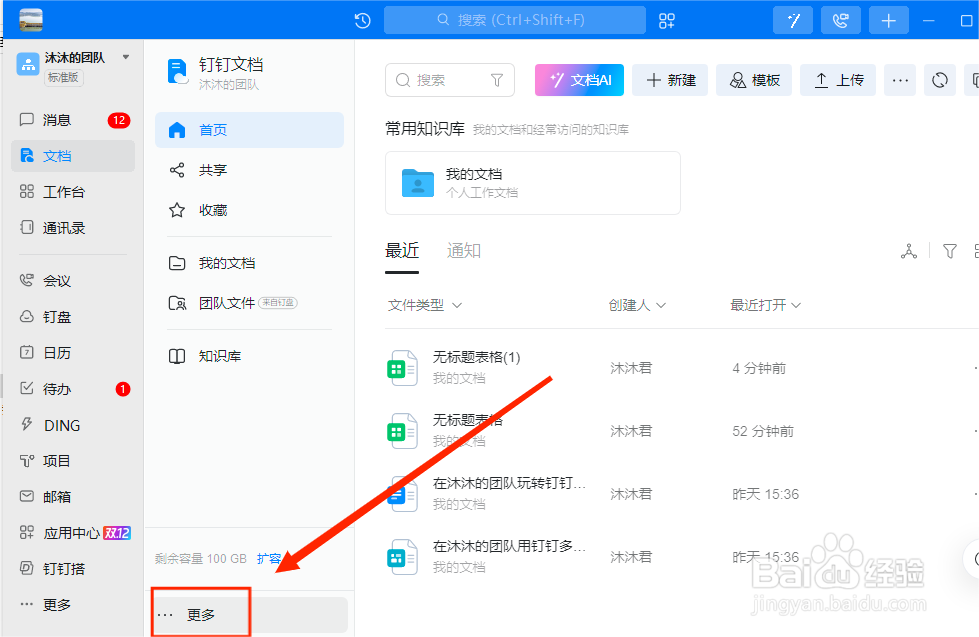
Task: Open 钉盘 drive in sidebar
Action: tap(73, 317)
